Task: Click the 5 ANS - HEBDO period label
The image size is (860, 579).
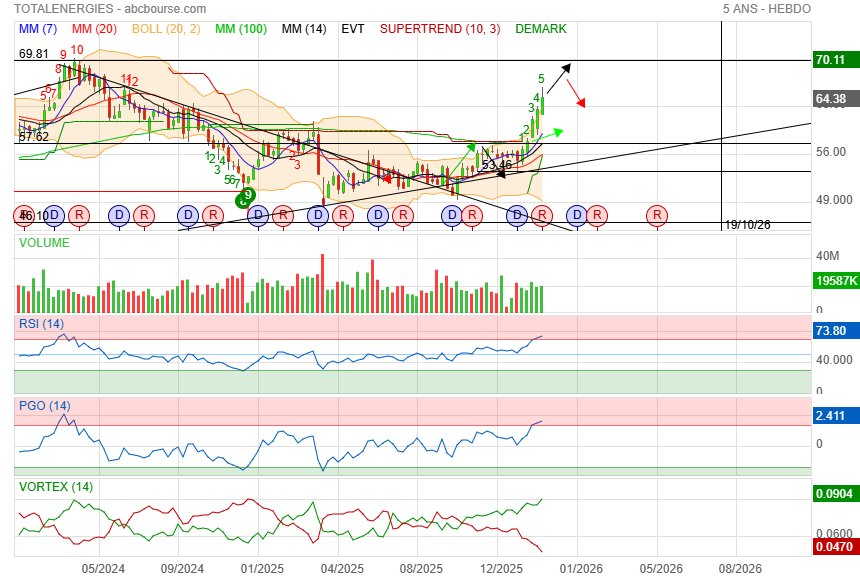Action: tap(767, 9)
